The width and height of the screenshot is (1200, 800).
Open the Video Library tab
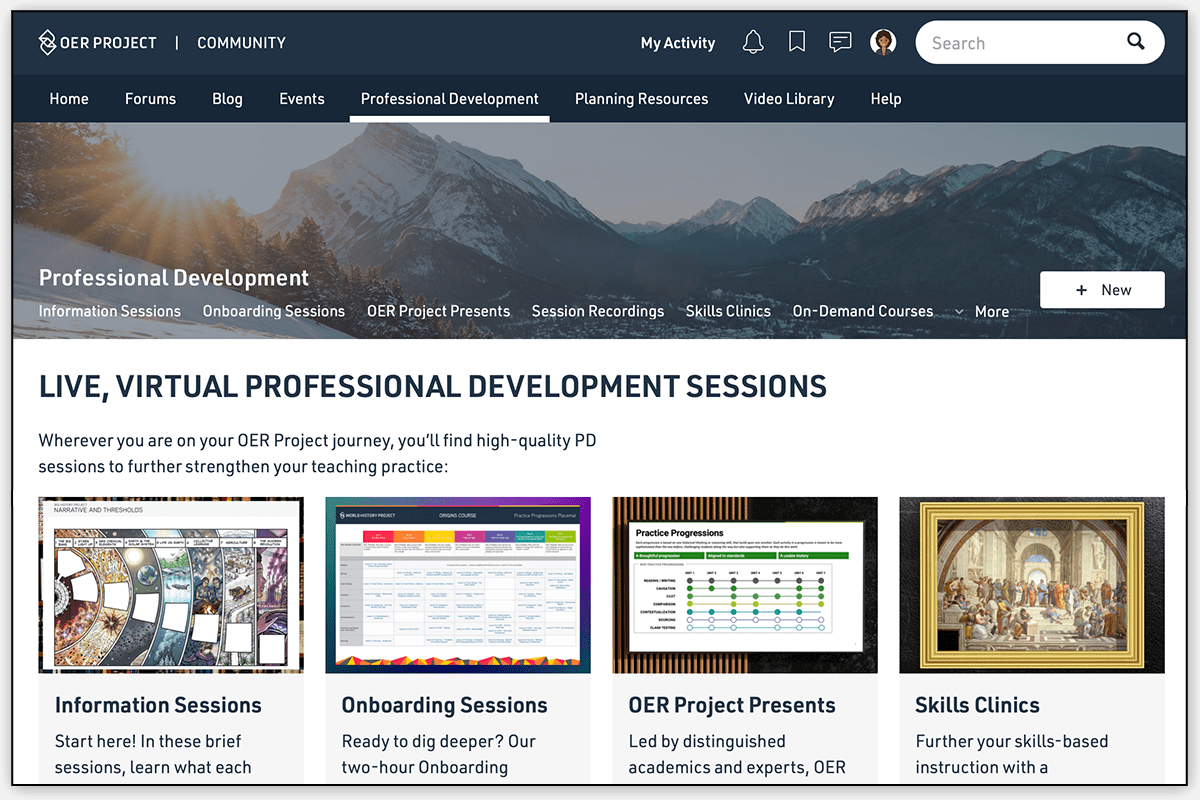click(789, 99)
